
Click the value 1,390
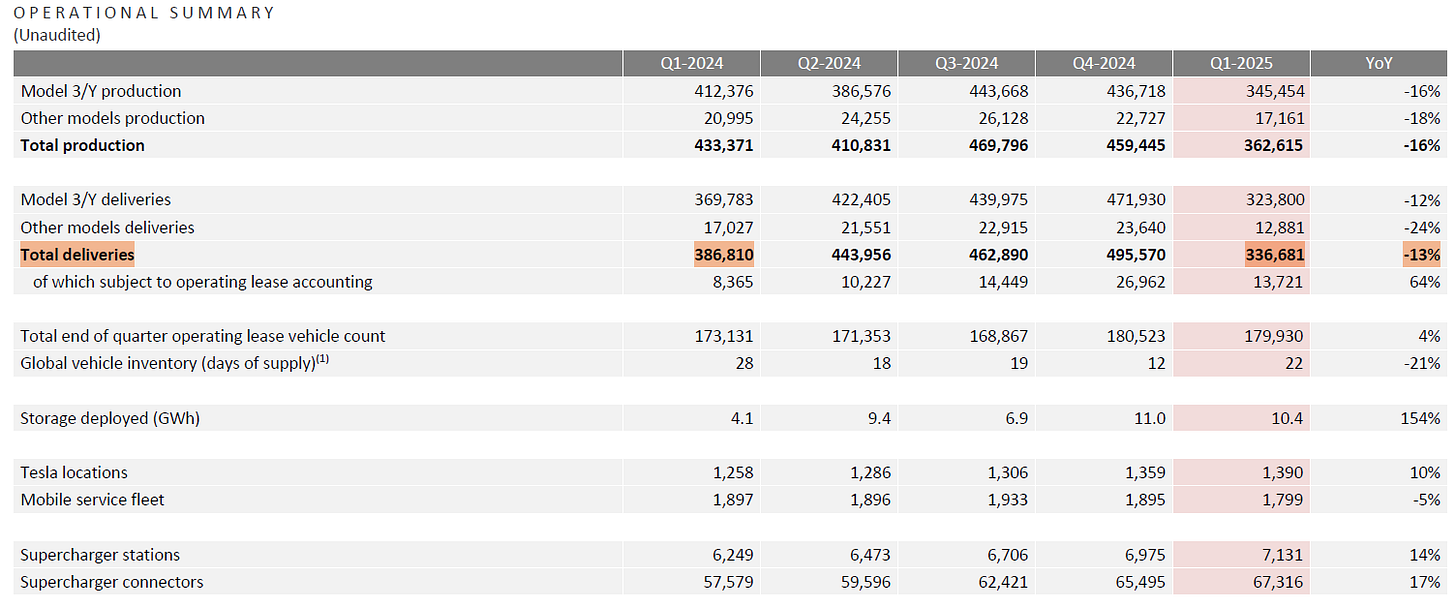1283,472
